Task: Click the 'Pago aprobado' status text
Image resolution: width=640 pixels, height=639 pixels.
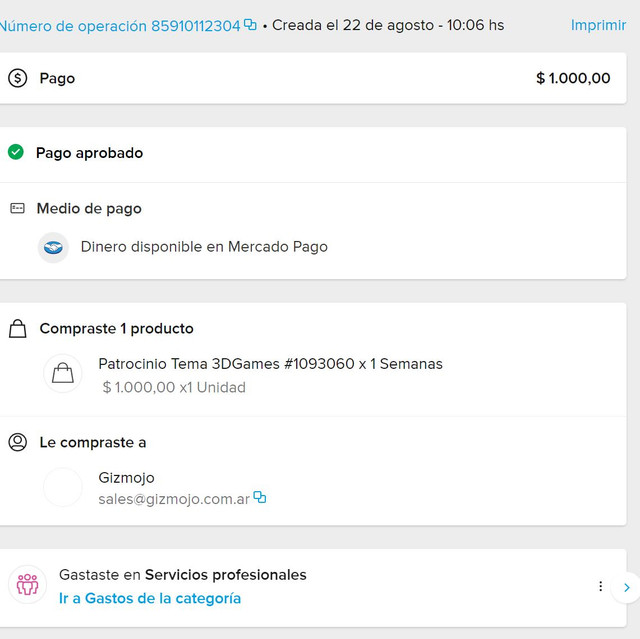Action: point(89,153)
